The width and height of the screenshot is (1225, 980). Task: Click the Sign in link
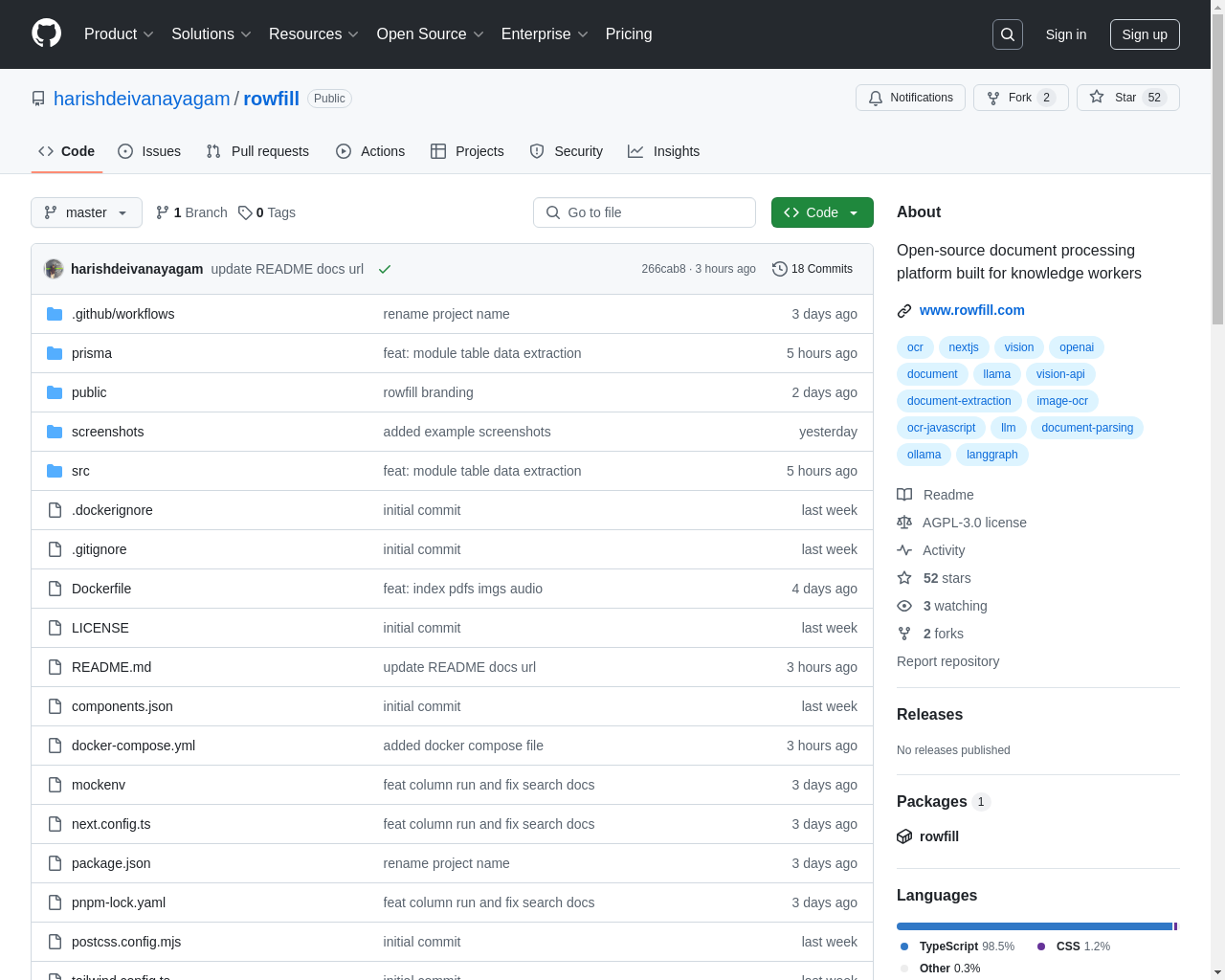pos(1066,34)
